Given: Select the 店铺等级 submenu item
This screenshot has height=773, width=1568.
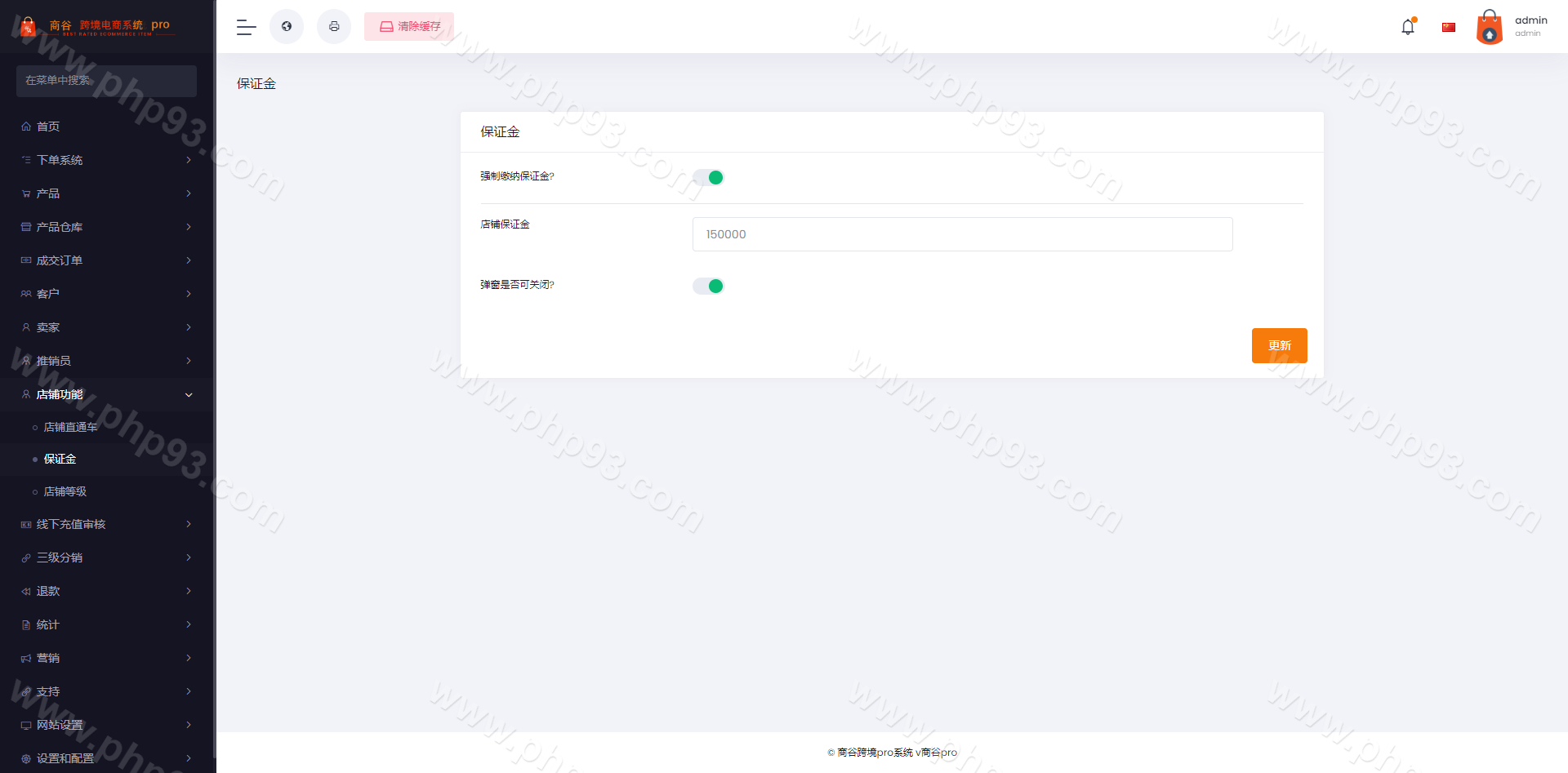Looking at the screenshot, I should pyautogui.click(x=65, y=491).
